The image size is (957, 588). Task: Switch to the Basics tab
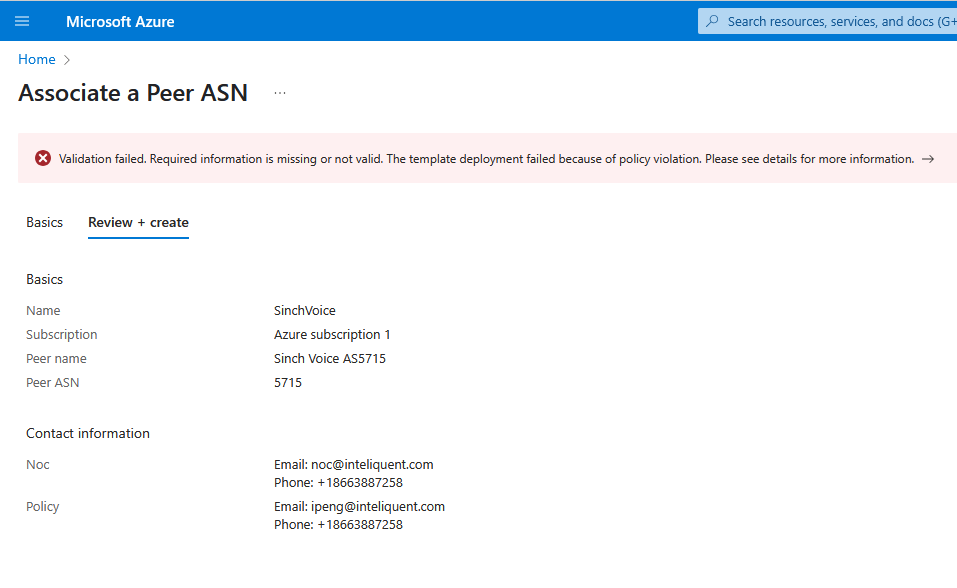coord(45,222)
